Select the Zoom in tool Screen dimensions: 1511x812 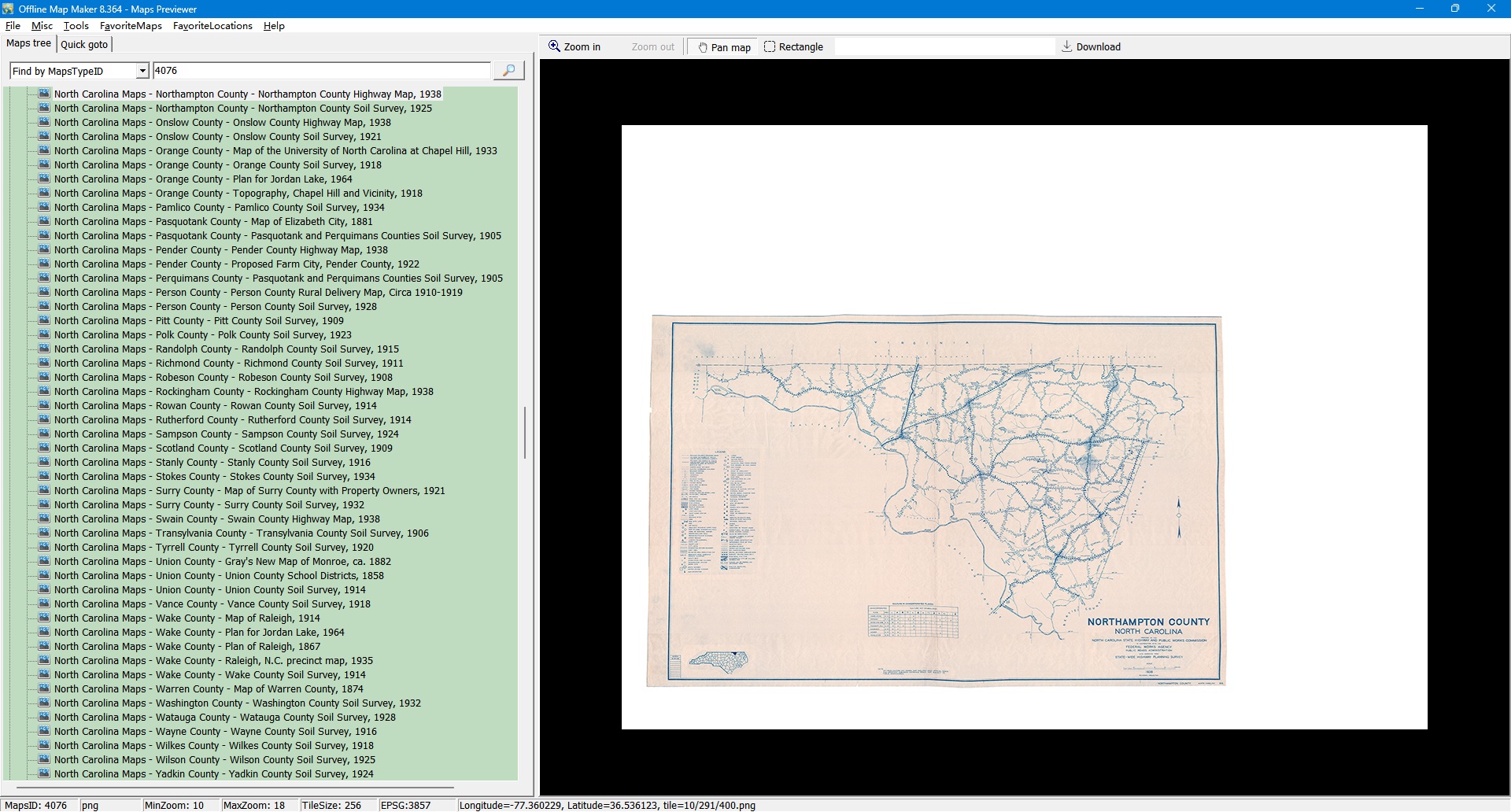tap(574, 47)
